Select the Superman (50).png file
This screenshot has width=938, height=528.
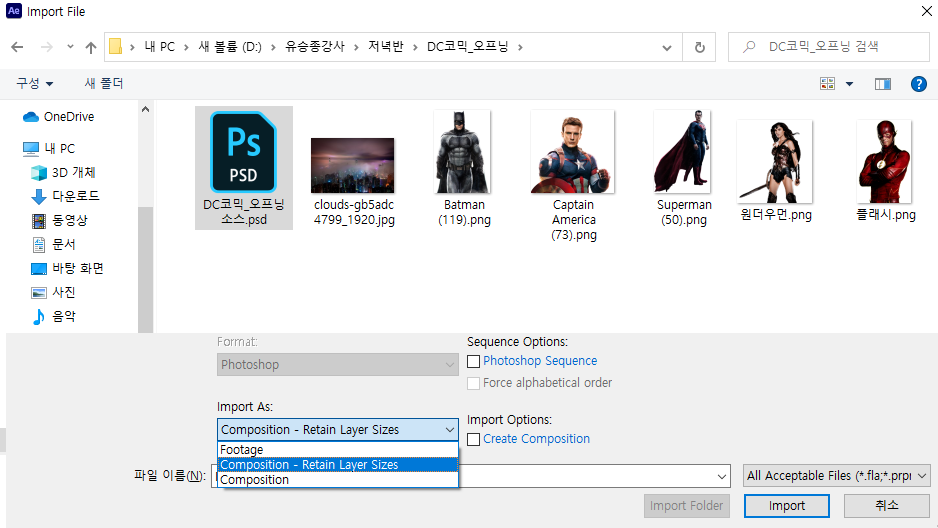pyautogui.click(x=684, y=168)
